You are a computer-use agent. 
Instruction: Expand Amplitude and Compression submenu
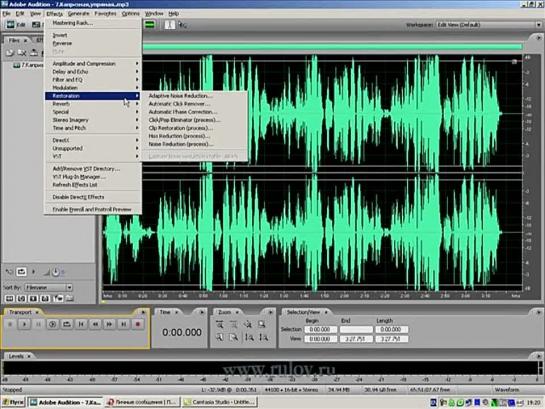[x=92, y=64]
